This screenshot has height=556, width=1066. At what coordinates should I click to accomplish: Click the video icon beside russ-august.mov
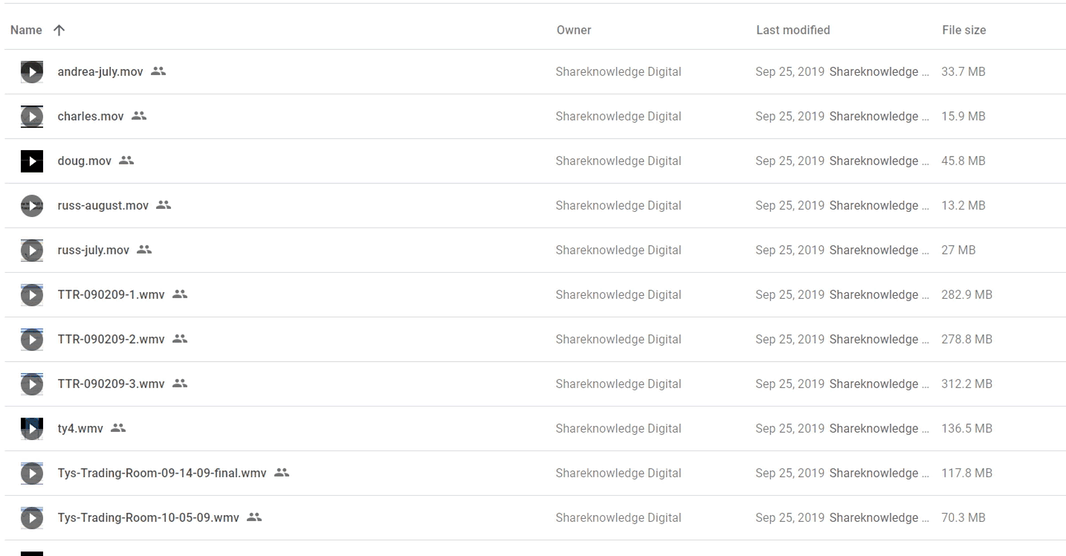pyautogui.click(x=32, y=206)
